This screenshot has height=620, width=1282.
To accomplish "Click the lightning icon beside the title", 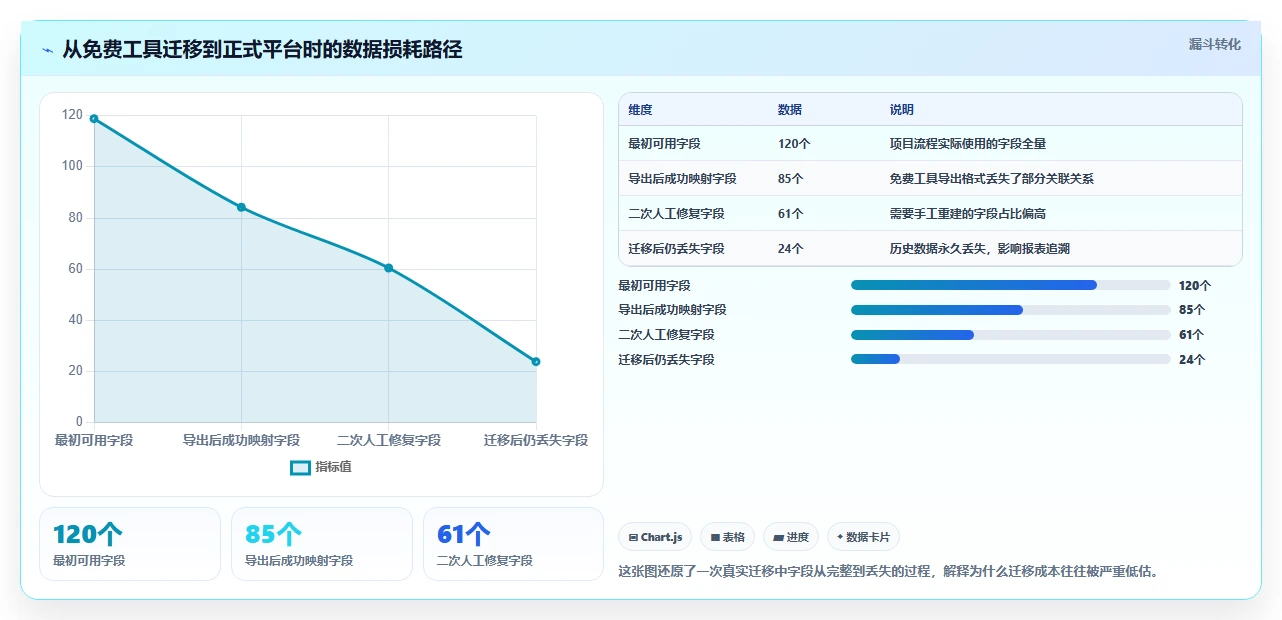I will (x=48, y=50).
